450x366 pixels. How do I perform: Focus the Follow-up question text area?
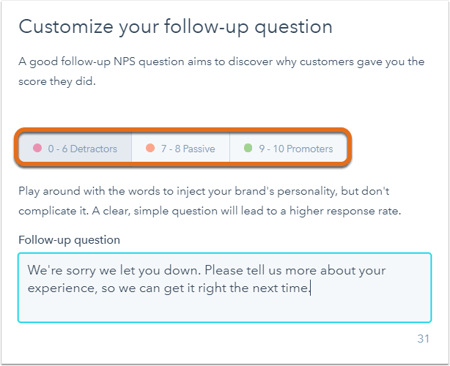click(x=225, y=288)
